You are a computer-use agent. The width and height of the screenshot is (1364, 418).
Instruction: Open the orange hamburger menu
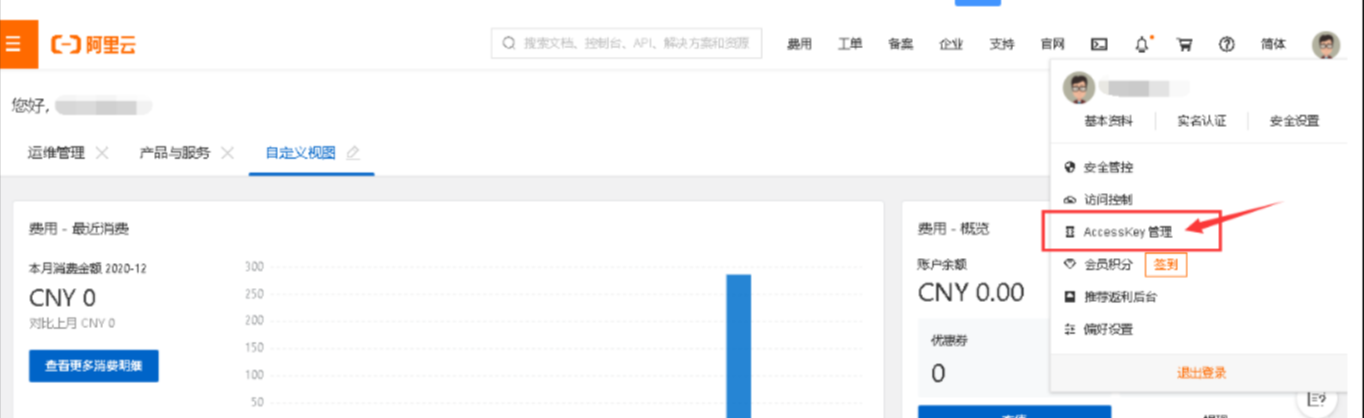pyautogui.click(x=14, y=44)
